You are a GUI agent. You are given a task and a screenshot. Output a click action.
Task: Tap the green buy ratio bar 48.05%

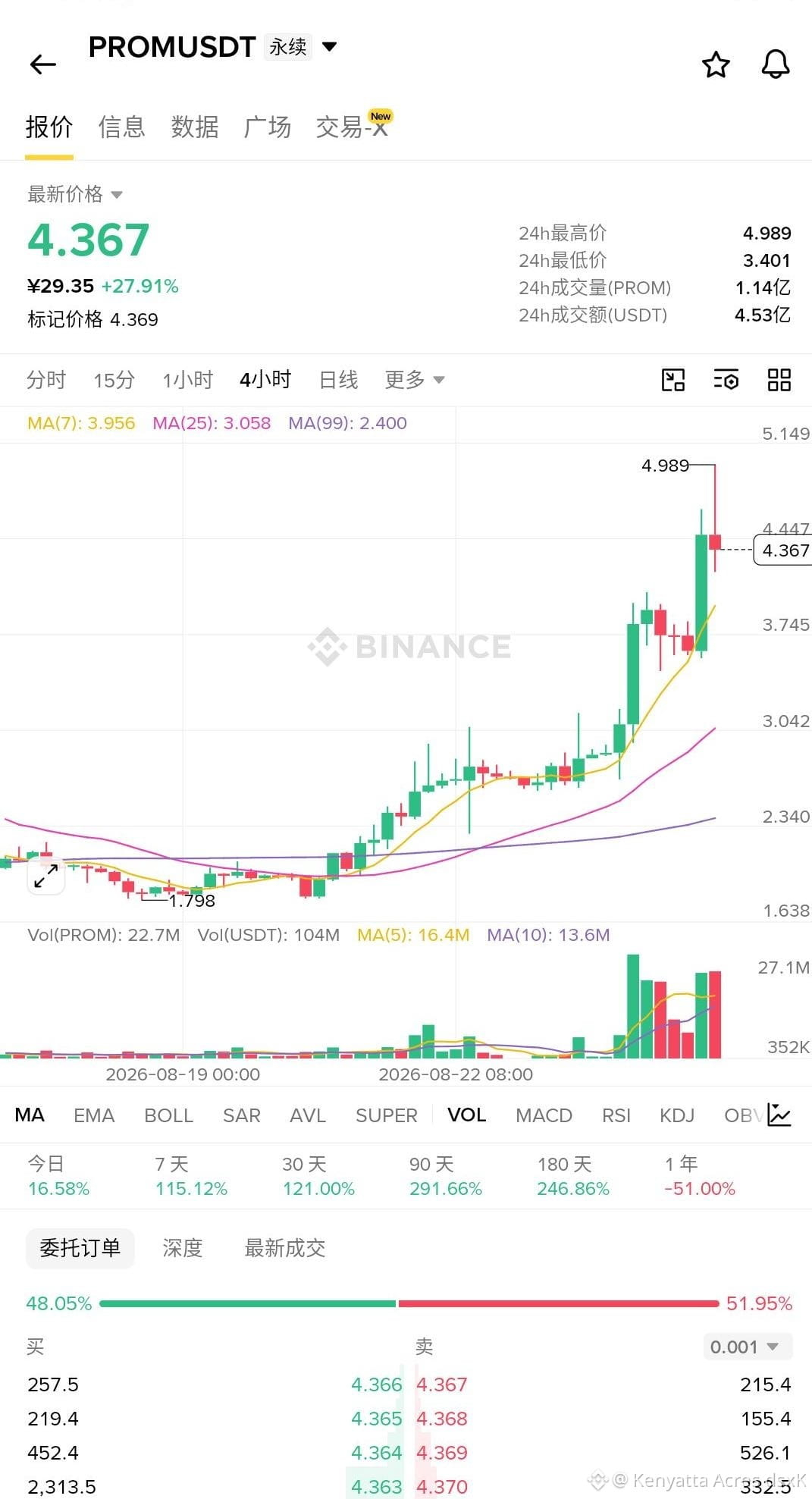coord(248,1303)
